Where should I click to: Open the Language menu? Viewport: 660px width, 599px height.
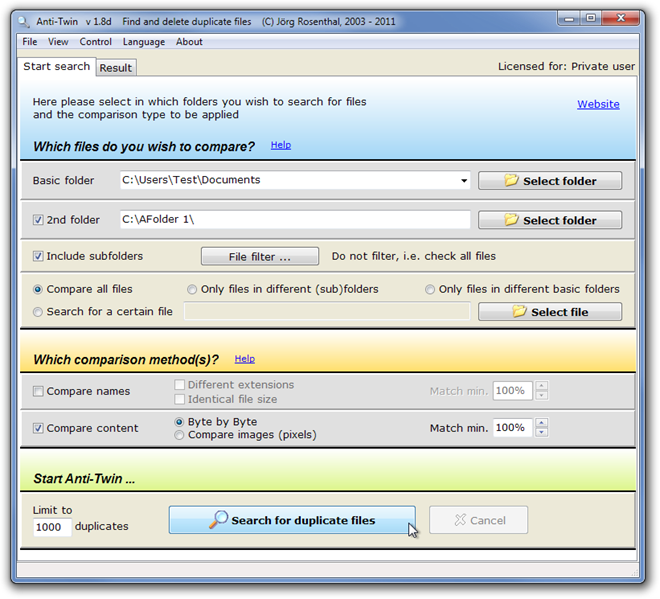coord(144,42)
